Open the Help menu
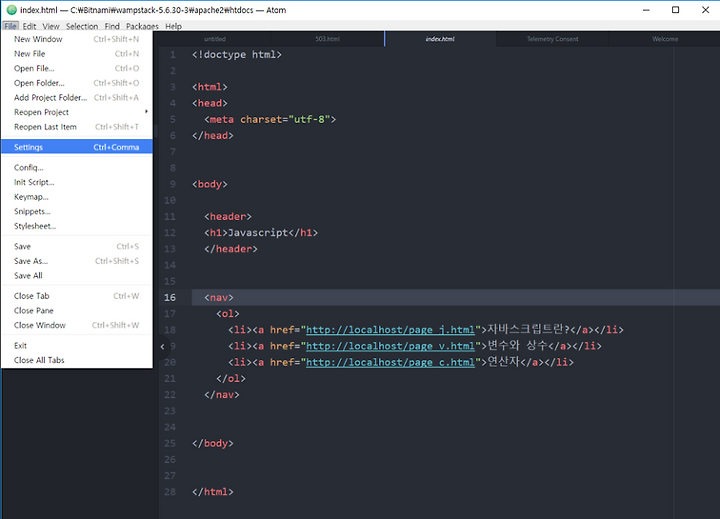This screenshot has width=720, height=519. [173, 26]
